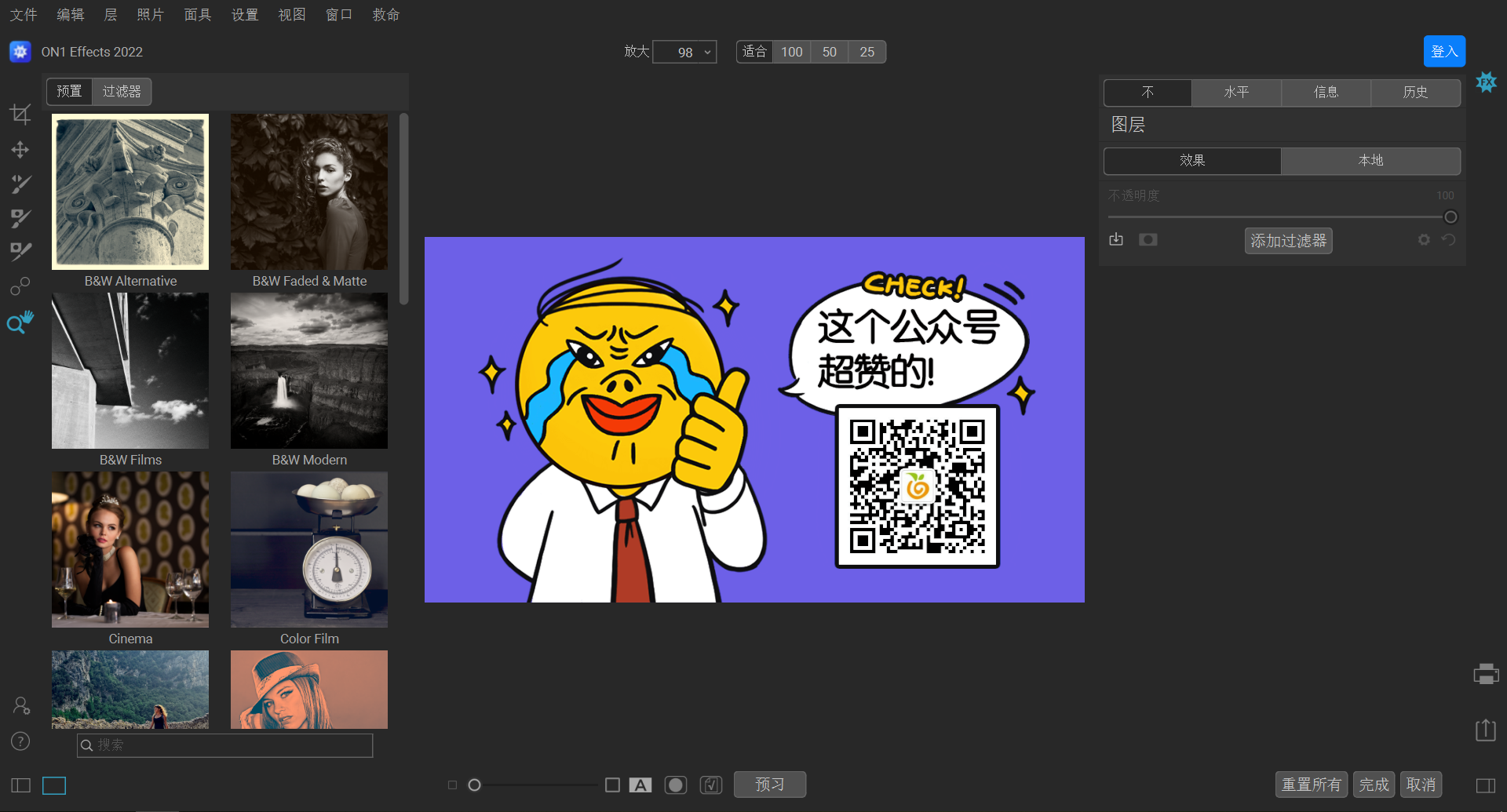Click the 搜索 preset search field
This screenshot has height=812, width=1507.
[x=224, y=745]
